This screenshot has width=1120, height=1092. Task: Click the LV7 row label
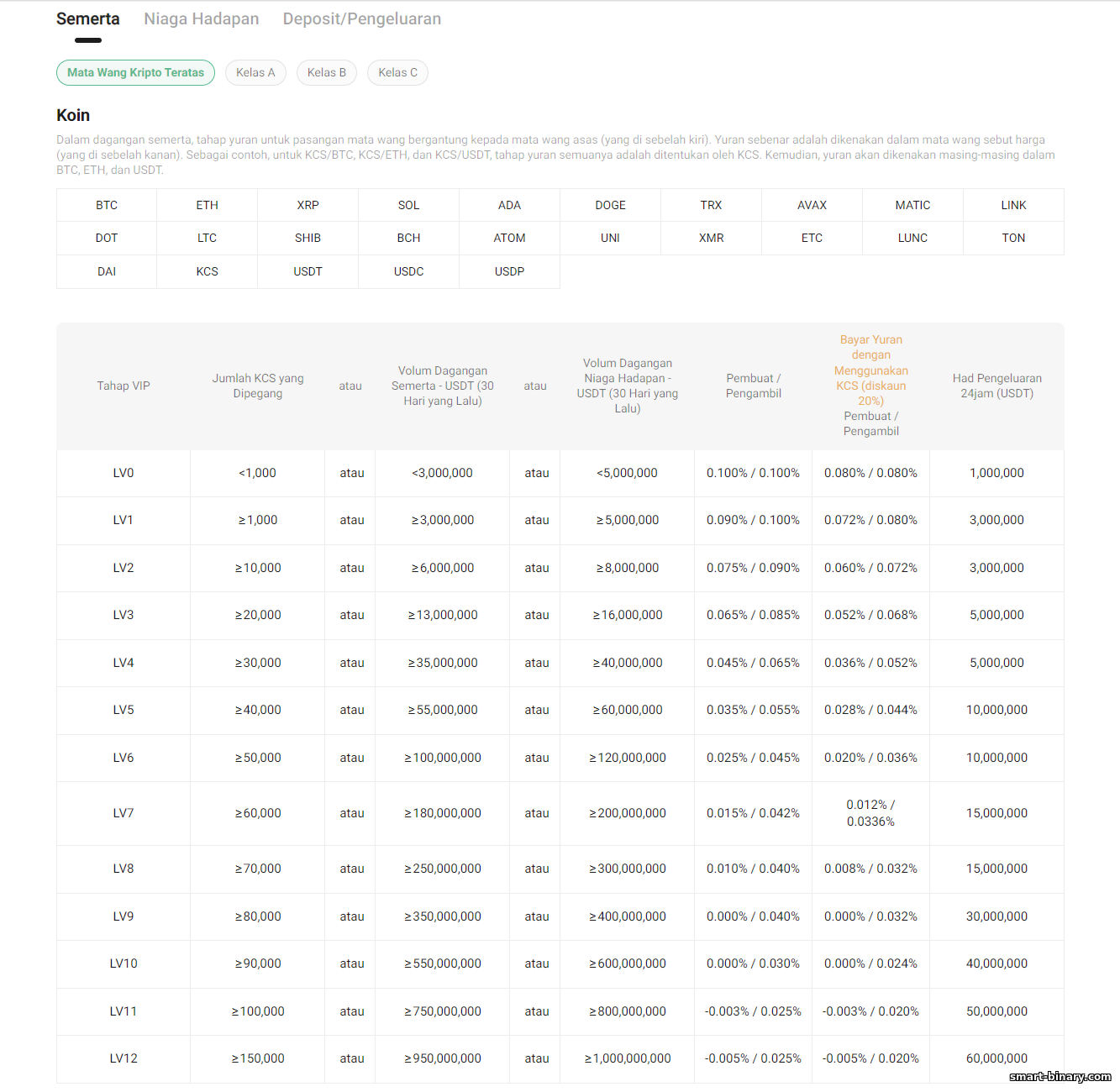[124, 814]
